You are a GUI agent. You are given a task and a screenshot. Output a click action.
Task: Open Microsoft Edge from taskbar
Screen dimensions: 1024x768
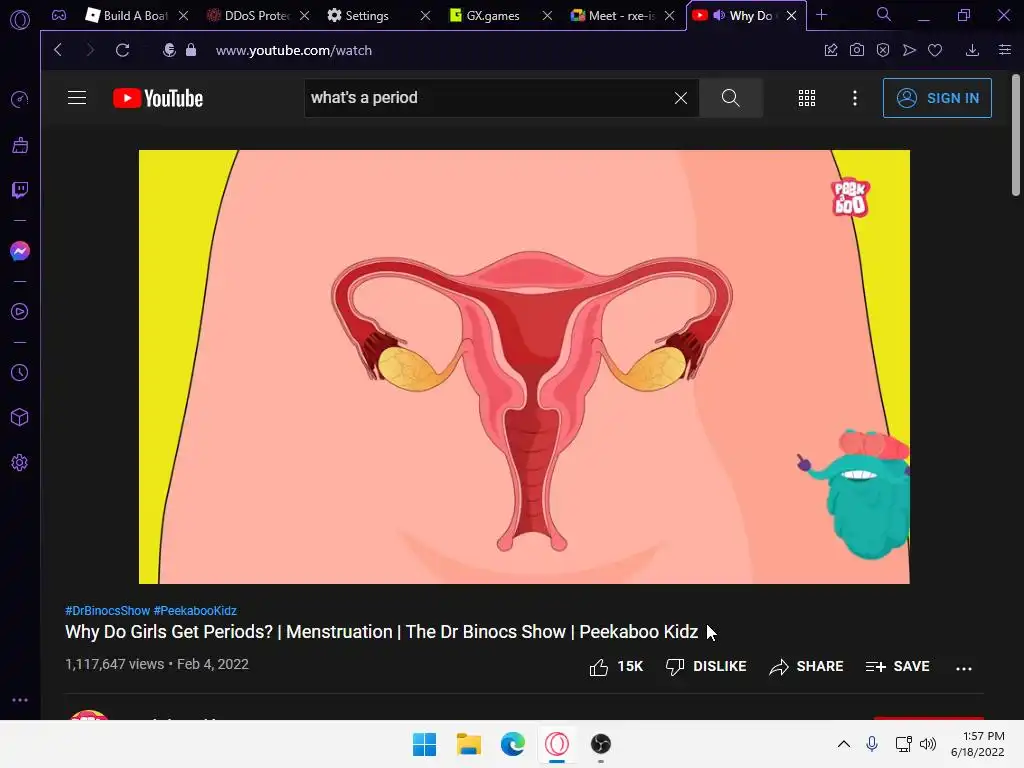[x=513, y=744]
